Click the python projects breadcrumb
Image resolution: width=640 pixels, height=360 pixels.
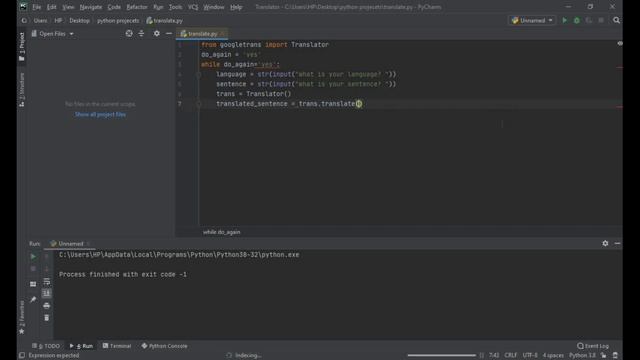click(x=118, y=20)
